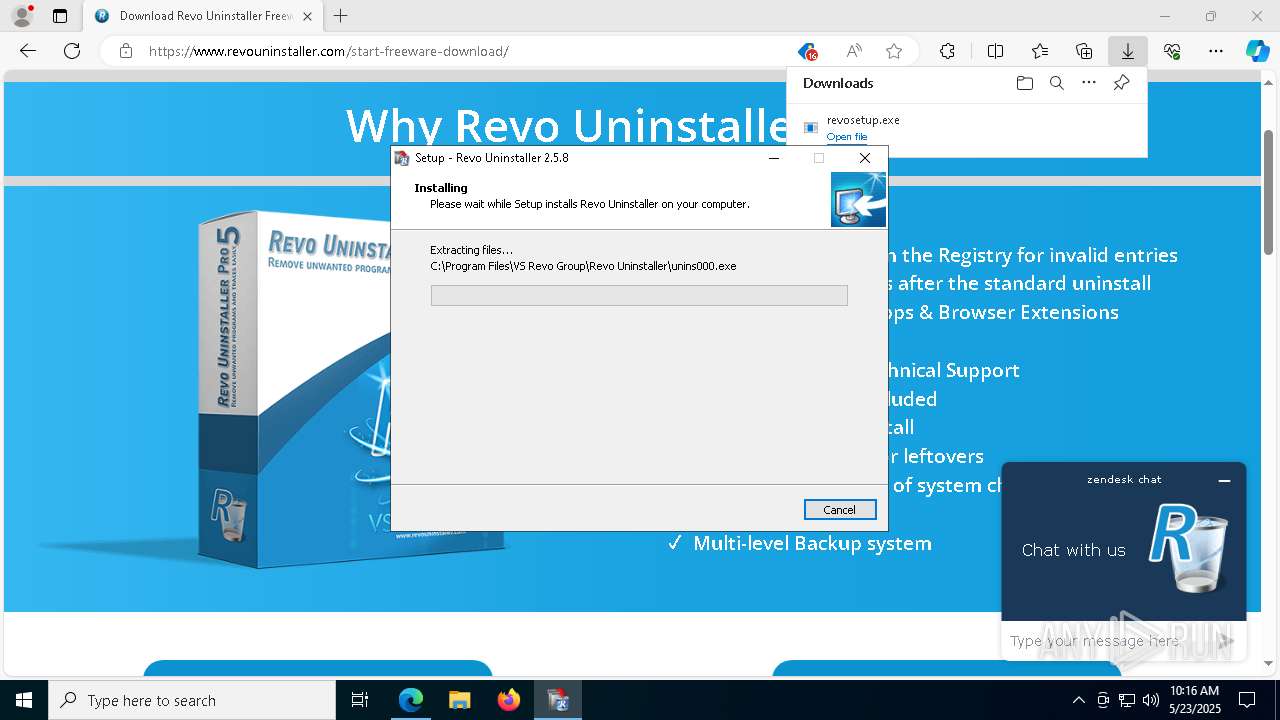Activate Read aloud icon

(854, 51)
